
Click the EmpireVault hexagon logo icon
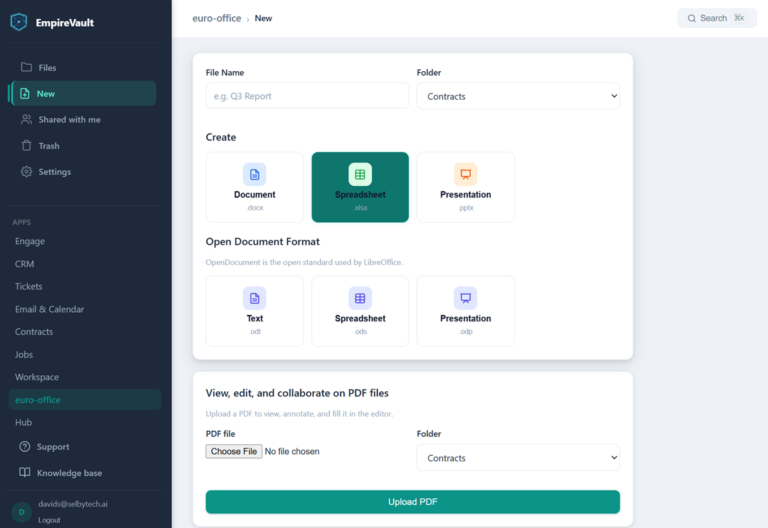[x=19, y=22]
